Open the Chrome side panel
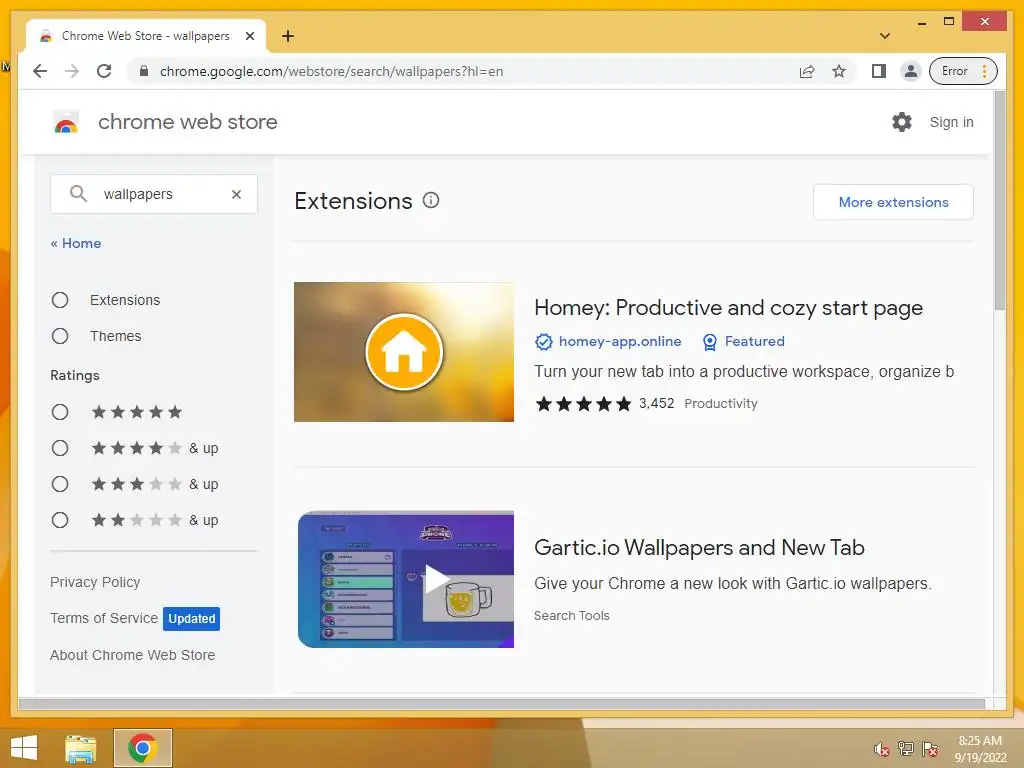The image size is (1024, 768). tap(879, 71)
